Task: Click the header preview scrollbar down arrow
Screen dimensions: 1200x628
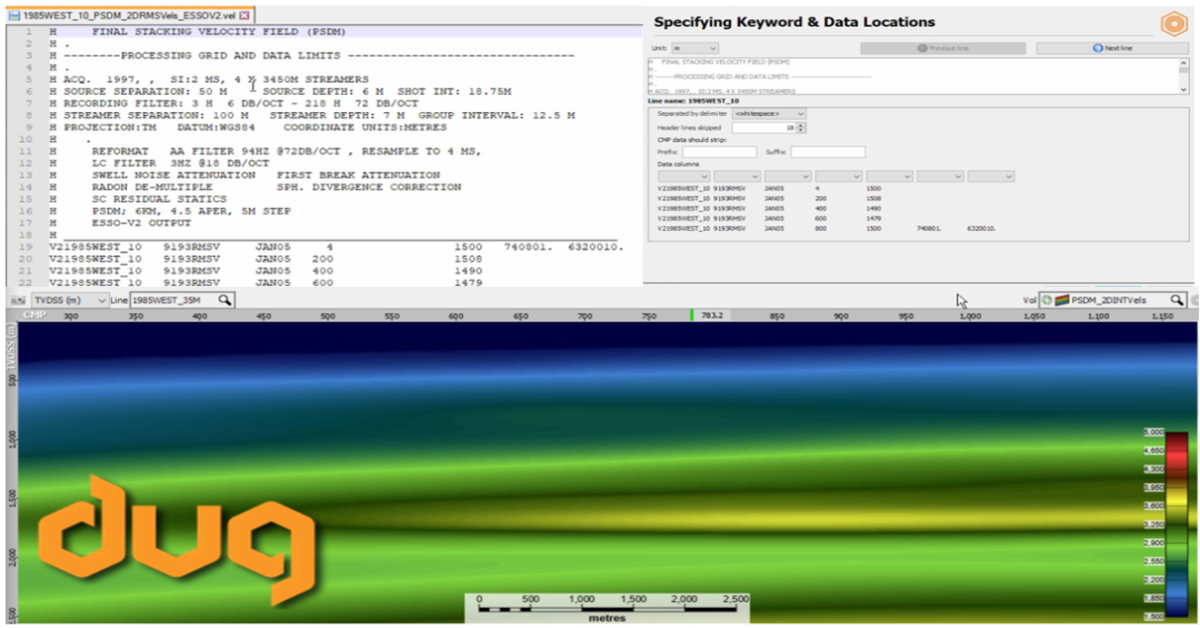Action: tap(1184, 88)
